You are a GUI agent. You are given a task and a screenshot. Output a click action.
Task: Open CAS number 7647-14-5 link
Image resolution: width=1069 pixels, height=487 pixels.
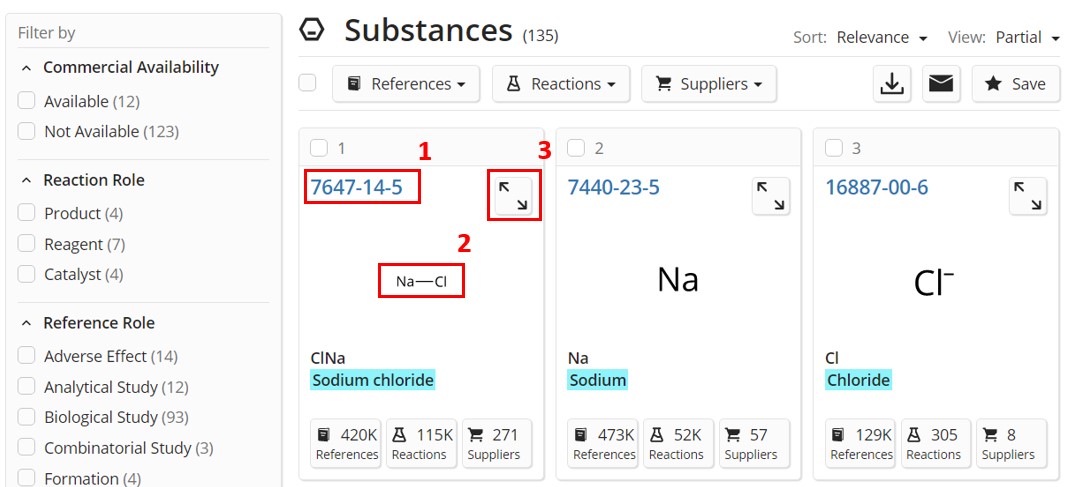[x=357, y=187]
